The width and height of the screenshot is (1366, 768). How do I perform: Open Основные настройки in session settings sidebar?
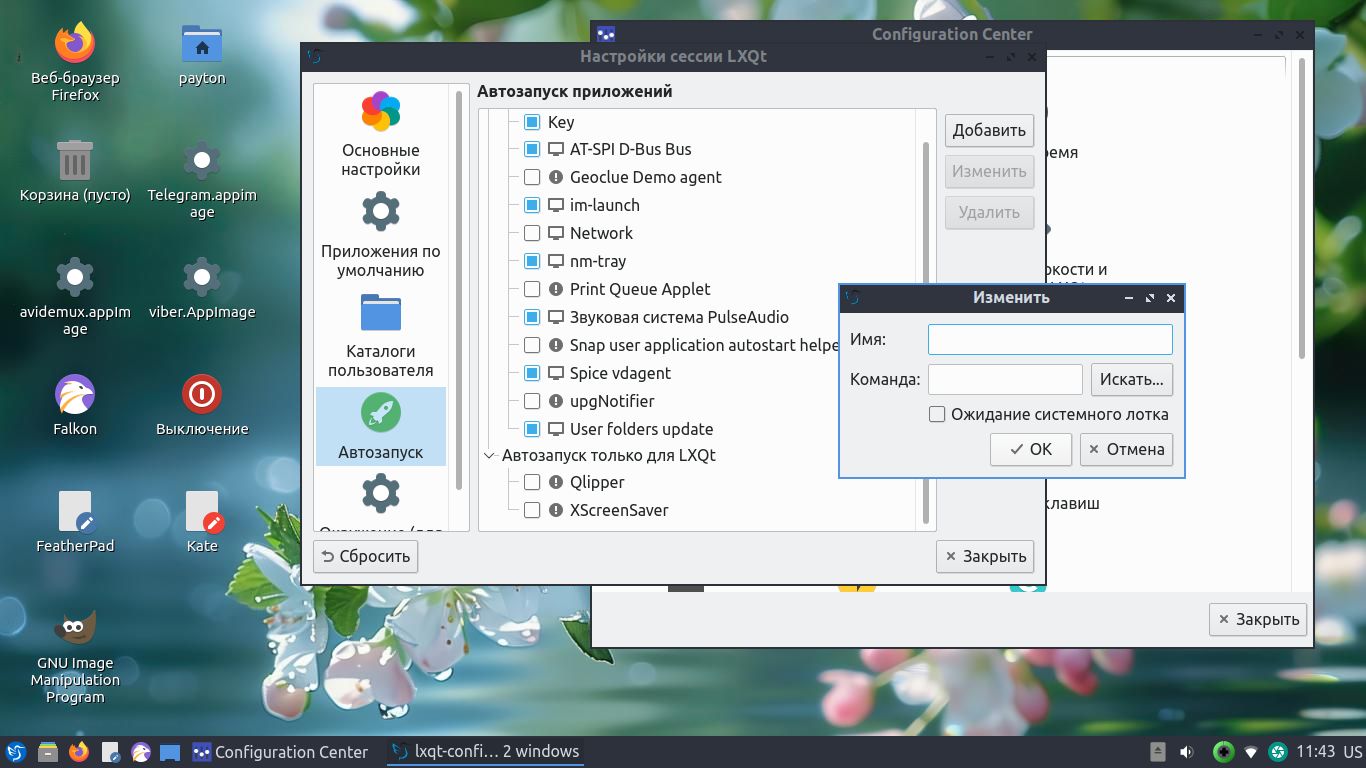coord(381,135)
